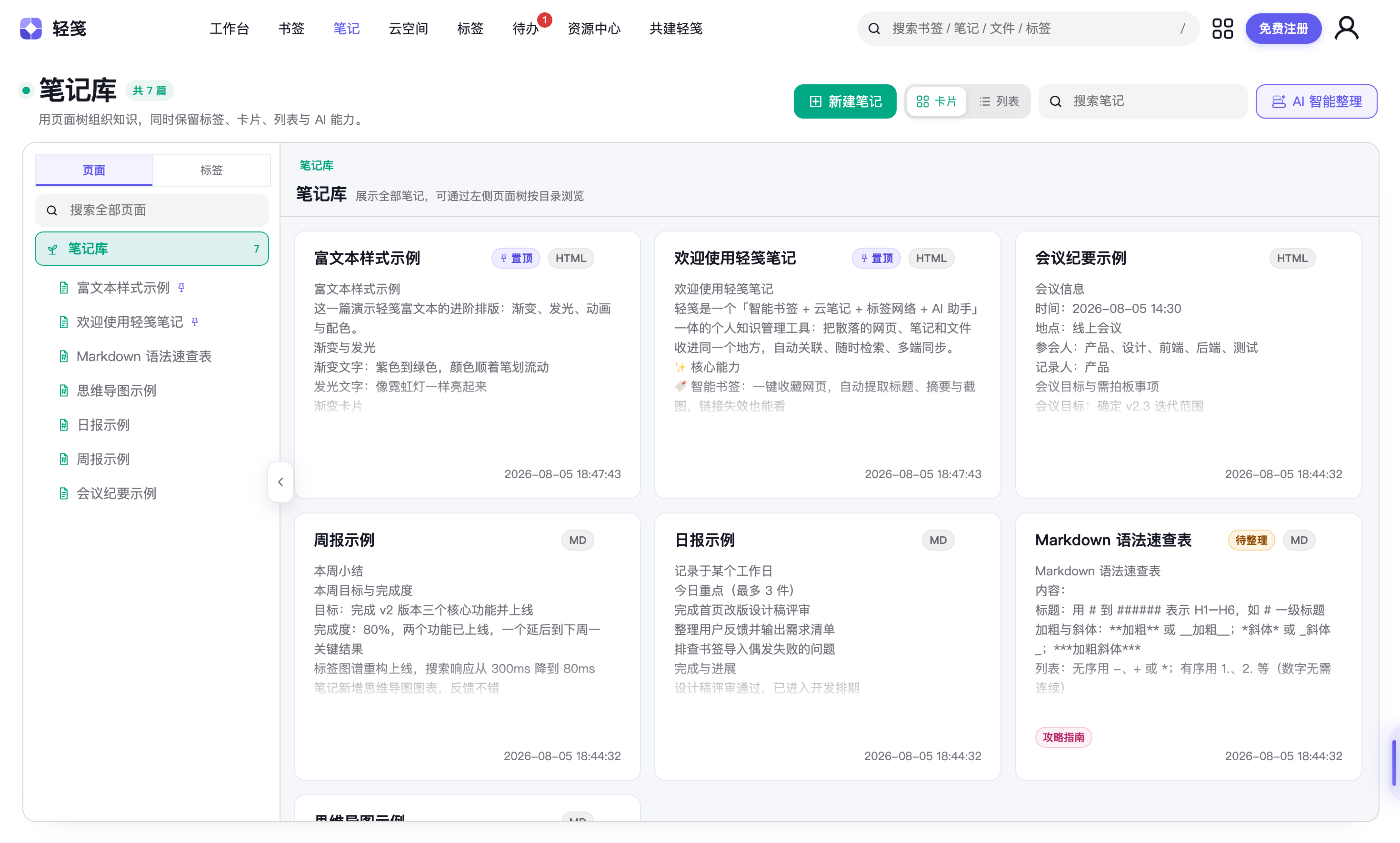Open 会议纪要示例 in the page tree
The width and height of the screenshot is (1400, 843).
tap(117, 493)
